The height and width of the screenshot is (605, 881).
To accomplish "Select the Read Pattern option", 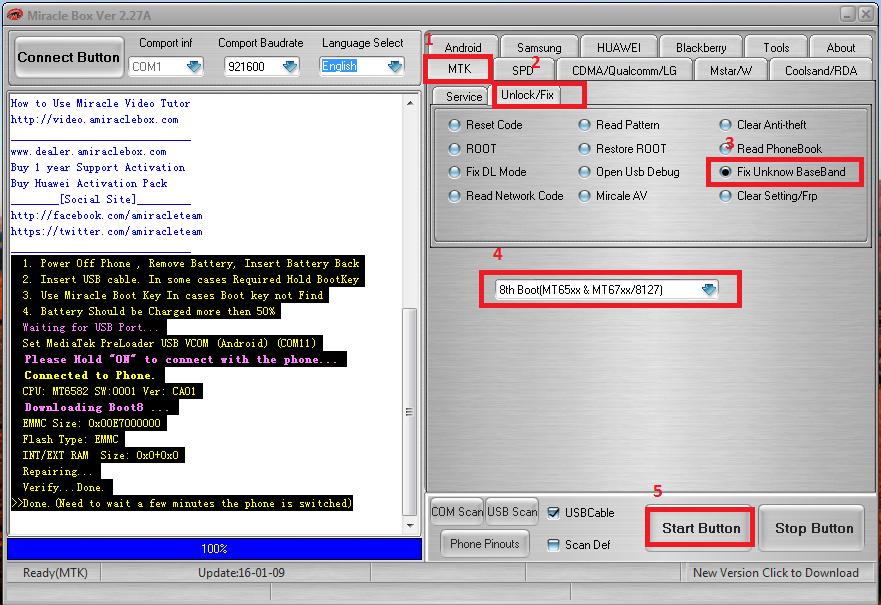I will [619, 125].
